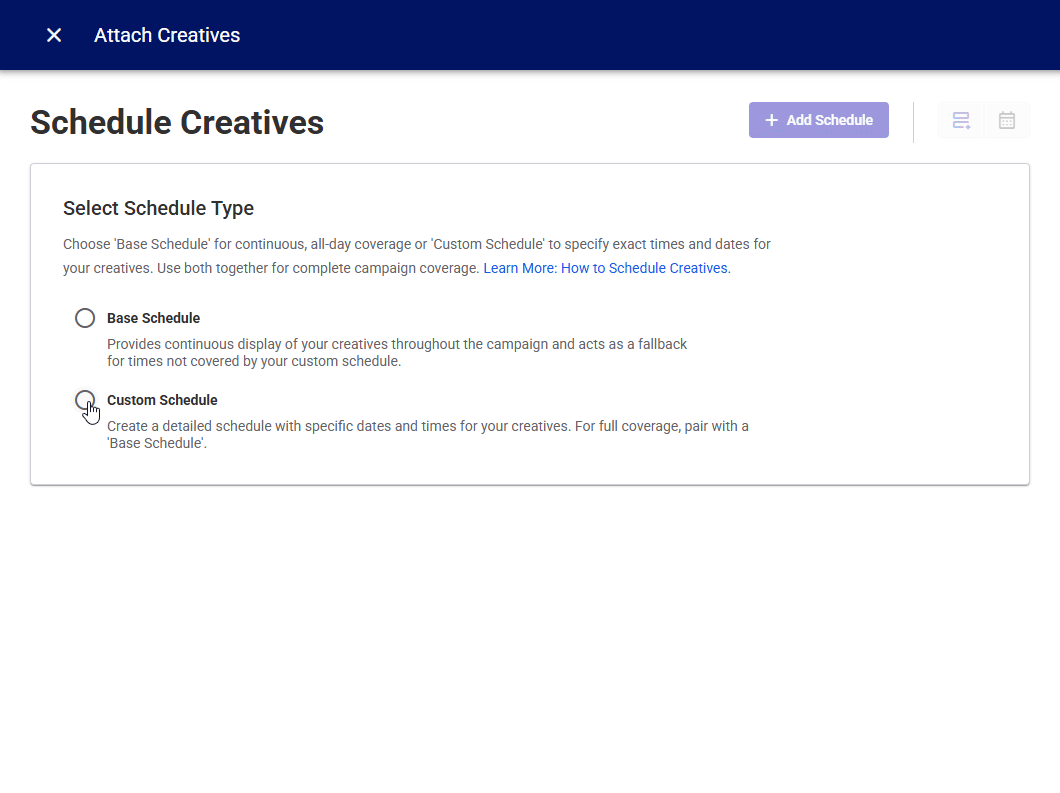Click the vertical divider beside Add Schedule
The image size is (1060, 793).
[x=913, y=122]
